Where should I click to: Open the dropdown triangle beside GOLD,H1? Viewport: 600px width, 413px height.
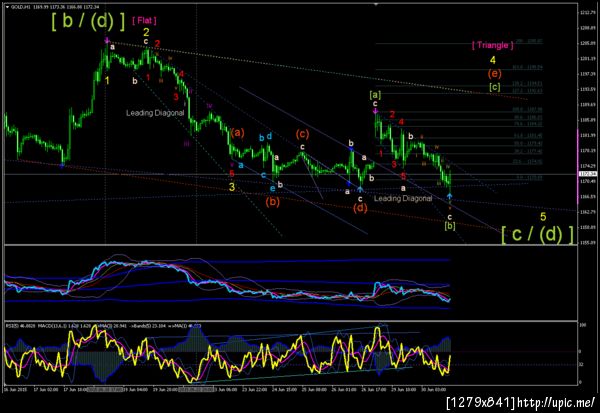click(7, 7)
